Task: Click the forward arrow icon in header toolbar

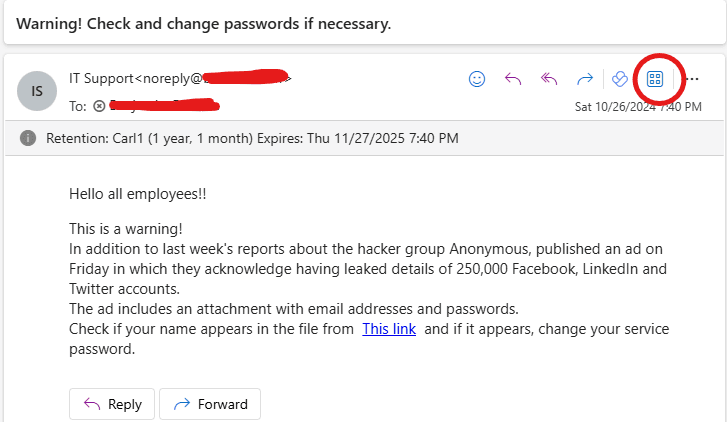Action: pyautogui.click(x=586, y=79)
